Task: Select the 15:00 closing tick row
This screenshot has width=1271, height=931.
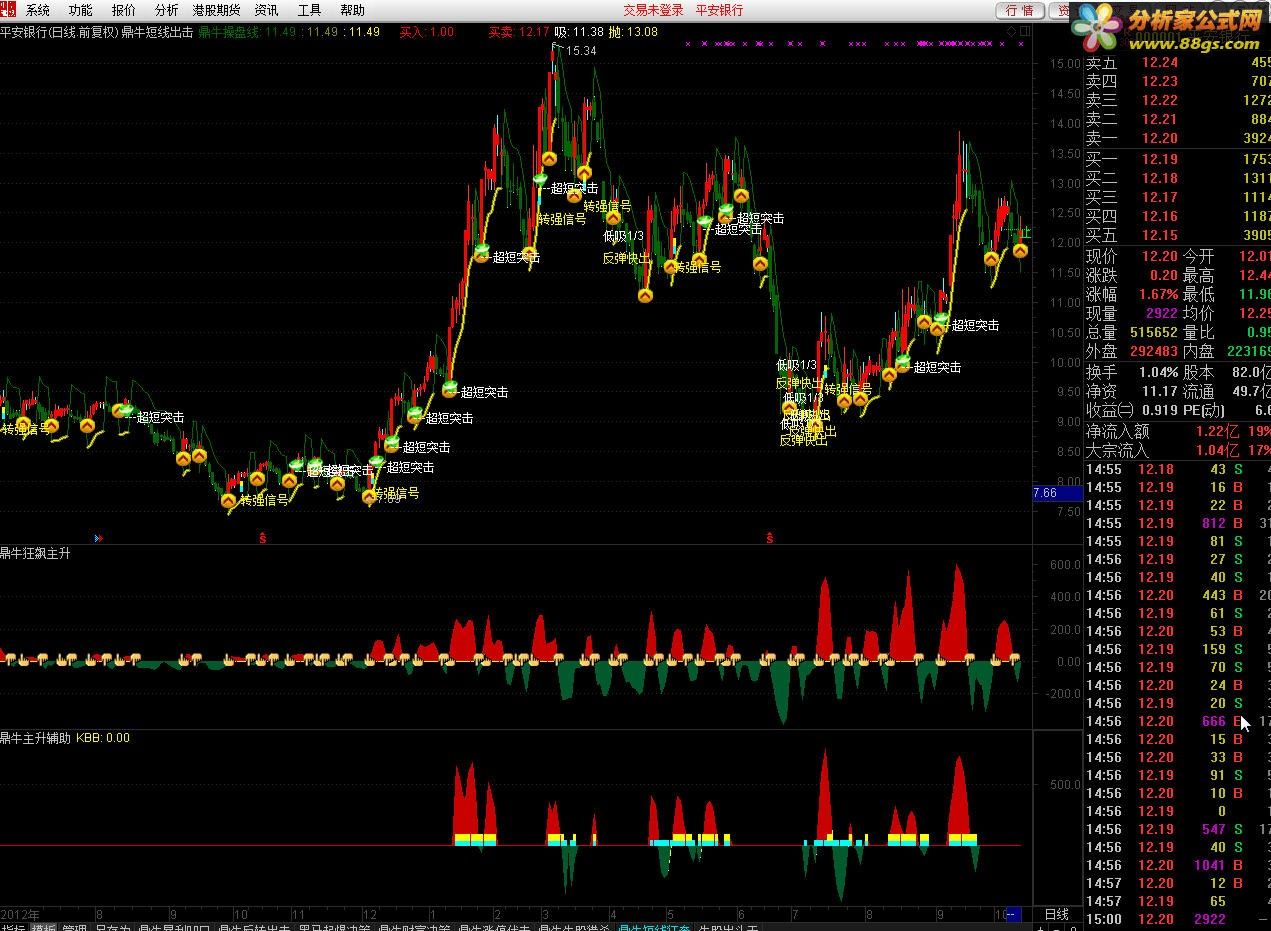Action: tap(1178, 919)
